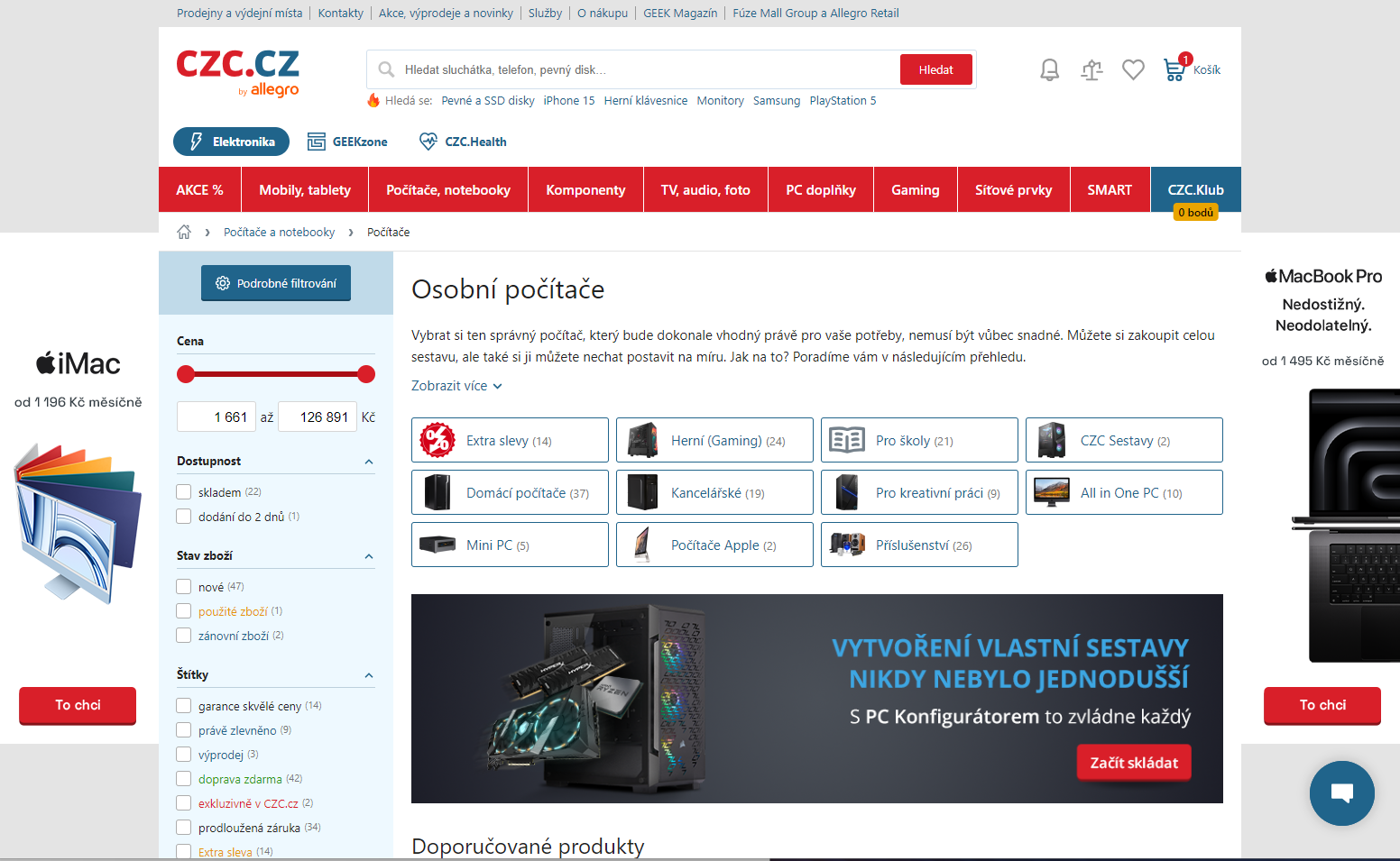Open Mini PC category tile
The height and width of the screenshot is (861, 1400).
tap(510, 545)
